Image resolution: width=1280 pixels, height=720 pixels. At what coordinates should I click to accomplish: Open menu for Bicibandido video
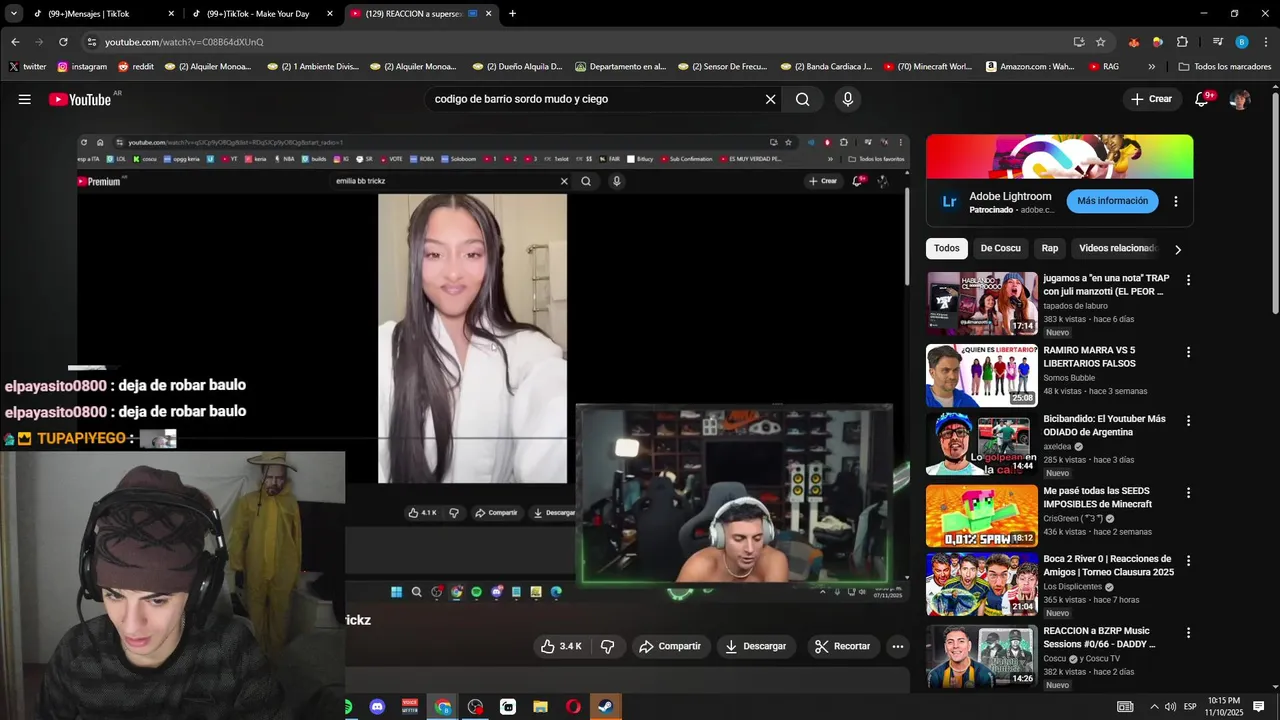1188,421
